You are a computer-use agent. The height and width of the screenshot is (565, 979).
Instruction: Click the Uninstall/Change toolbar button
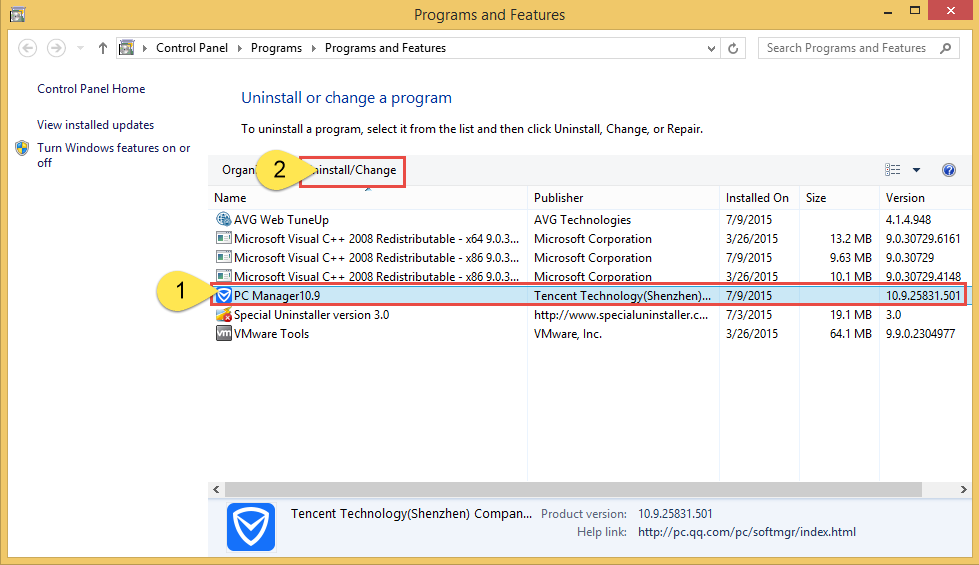352,170
